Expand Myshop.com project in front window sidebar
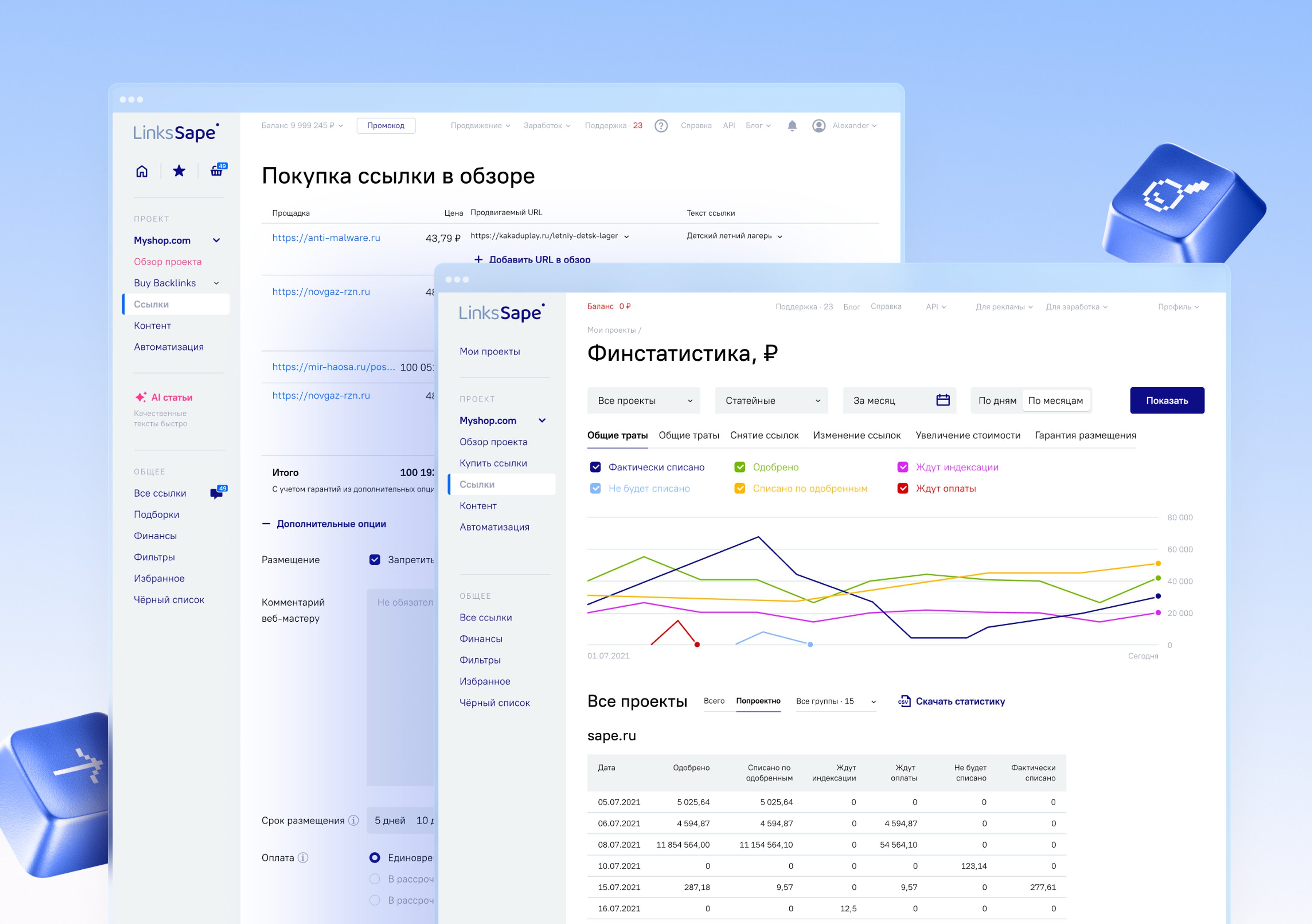The width and height of the screenshot is (1312, 924). click(542, 421)
